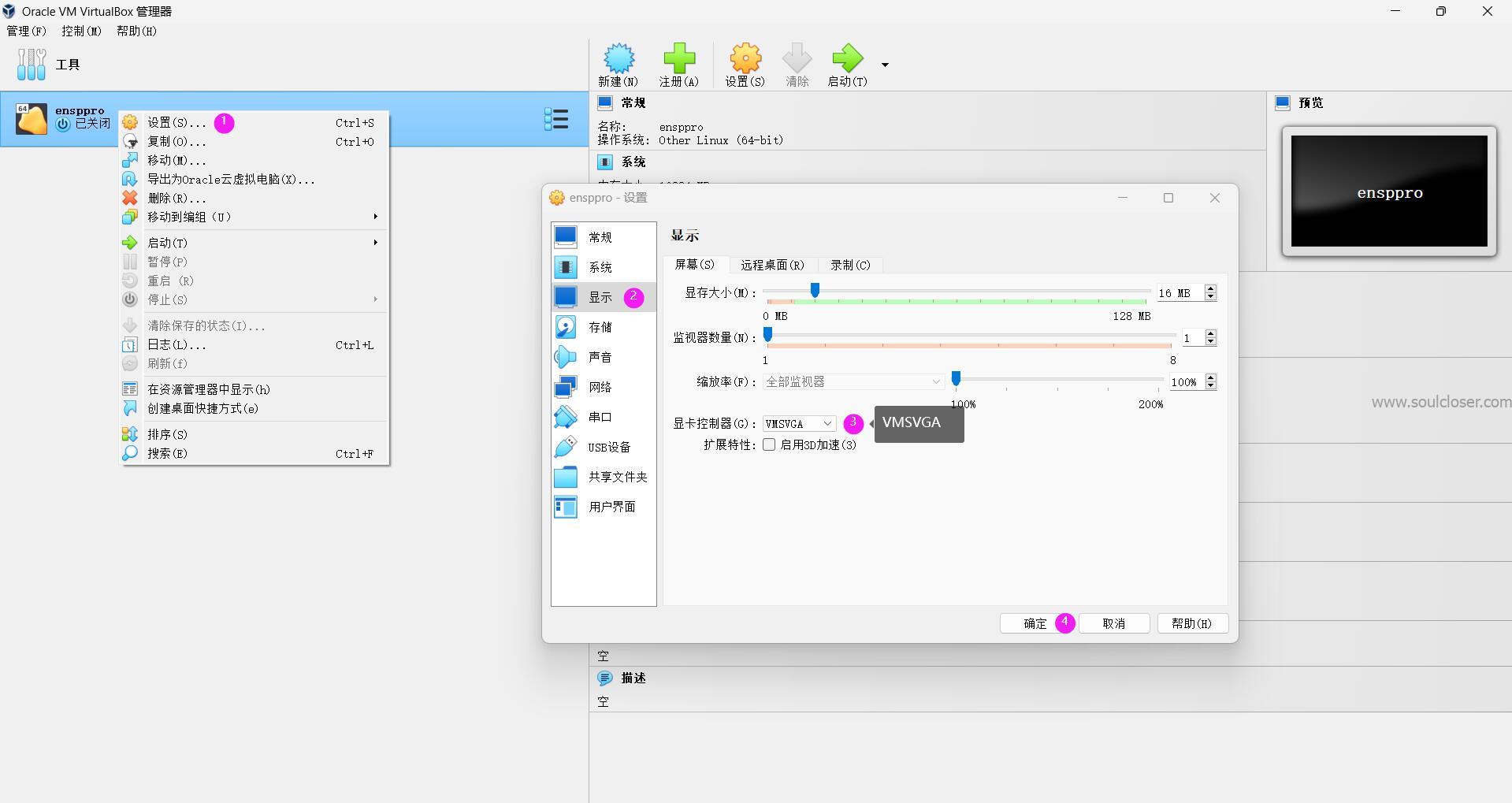Select the USB设备 icon in settings sidebar
Viewport: 1512px width, 803px height.
[x=565, y=447]
